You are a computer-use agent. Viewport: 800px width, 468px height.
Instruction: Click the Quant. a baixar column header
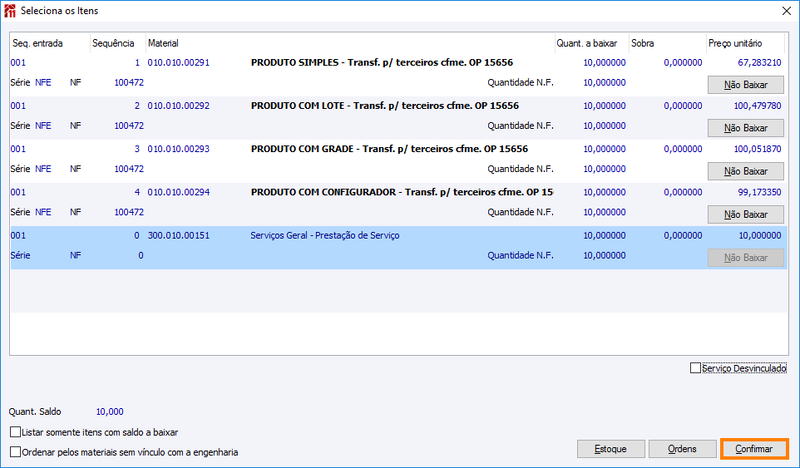(x=592, y=43)
